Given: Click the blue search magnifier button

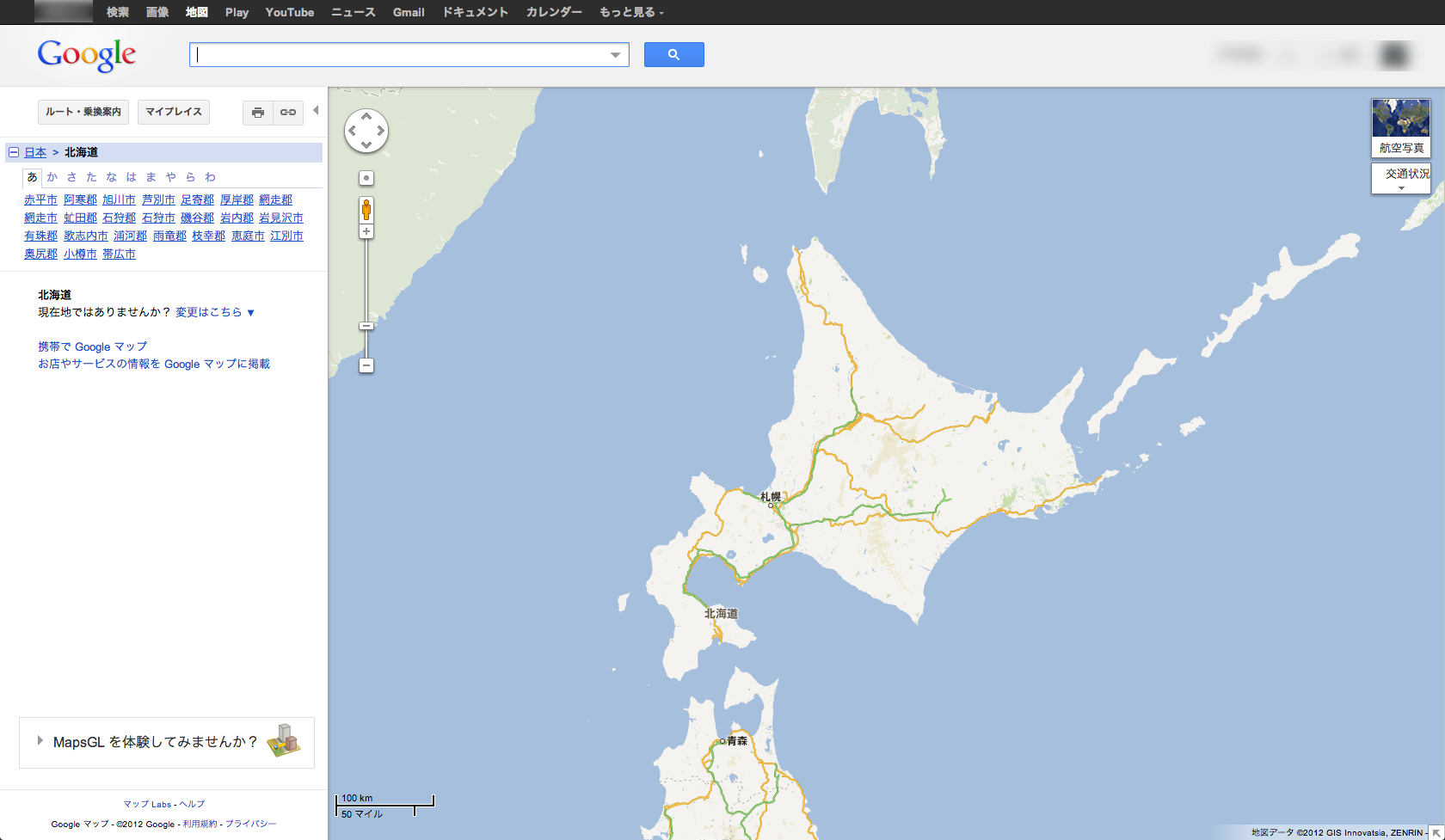Looking at the screenshot, I should [673, 54].
